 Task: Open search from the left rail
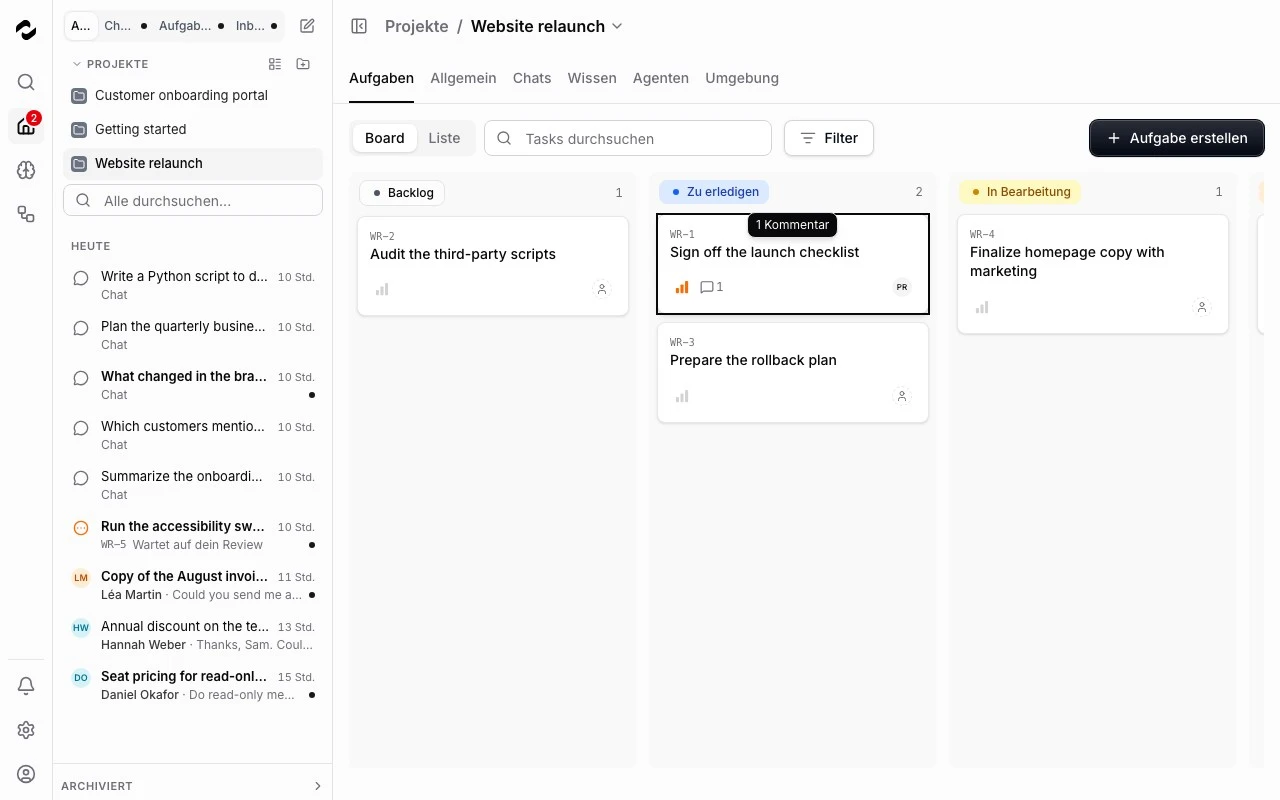tap(26, 82)
